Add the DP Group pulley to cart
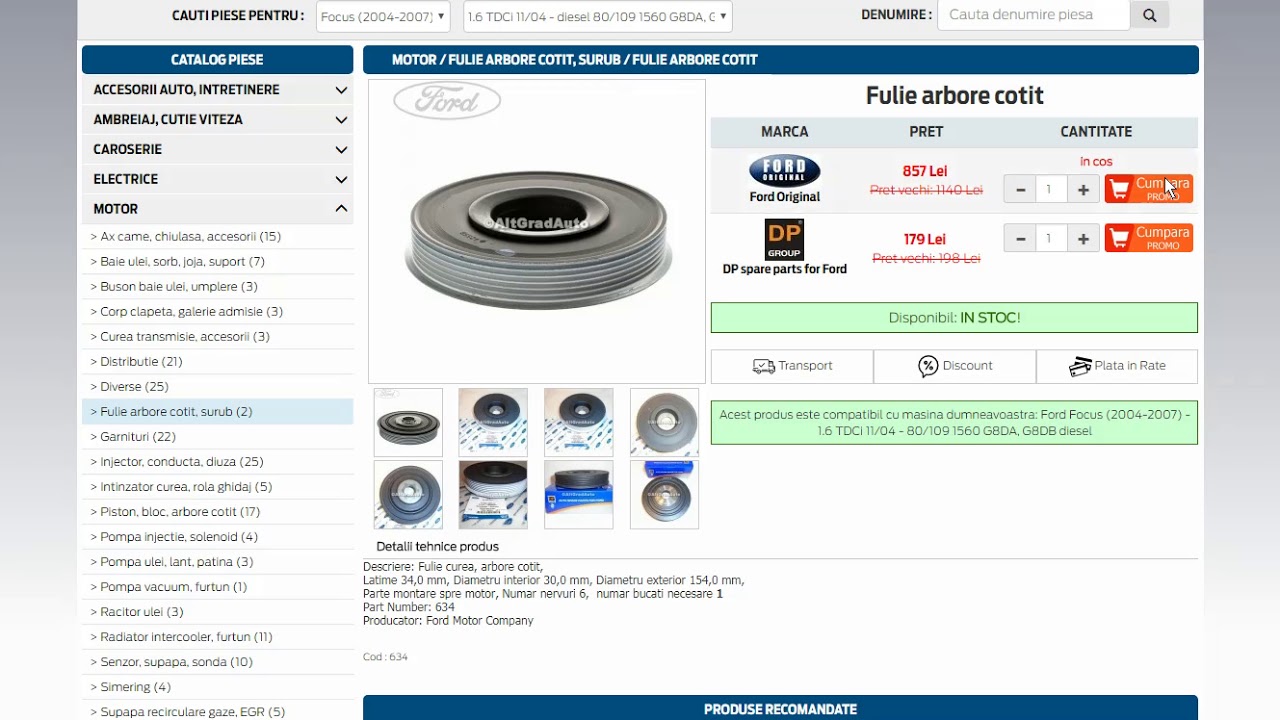The height and width of the screenshot is (720, 1280). coord(1148,238)
